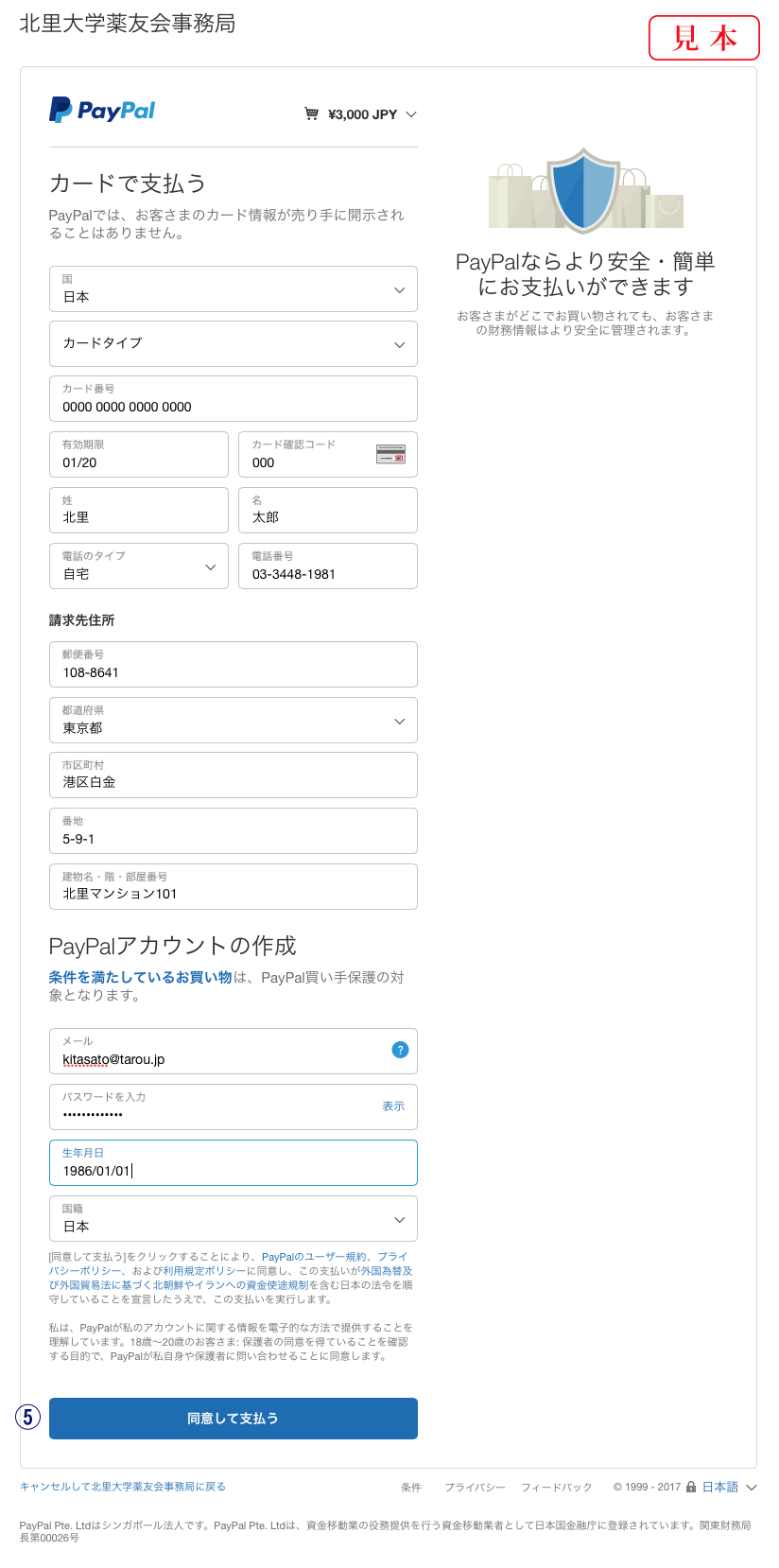Click the 番地 street address field
This screenshot has height=1568, width=779.
pos(234,830)
